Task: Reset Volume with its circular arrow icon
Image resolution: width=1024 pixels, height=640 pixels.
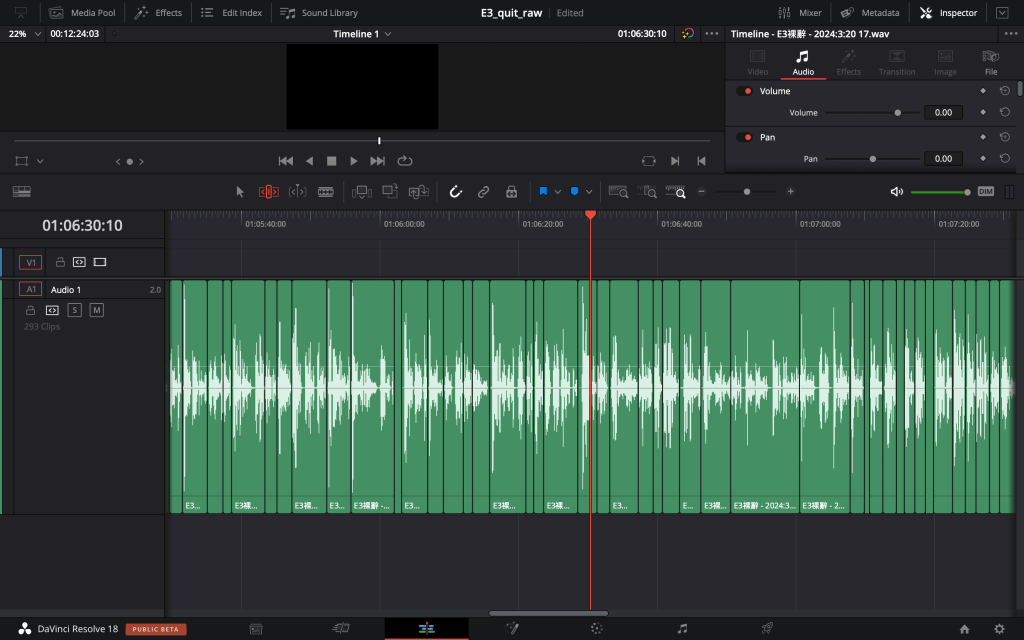Action: [1005, 91]
